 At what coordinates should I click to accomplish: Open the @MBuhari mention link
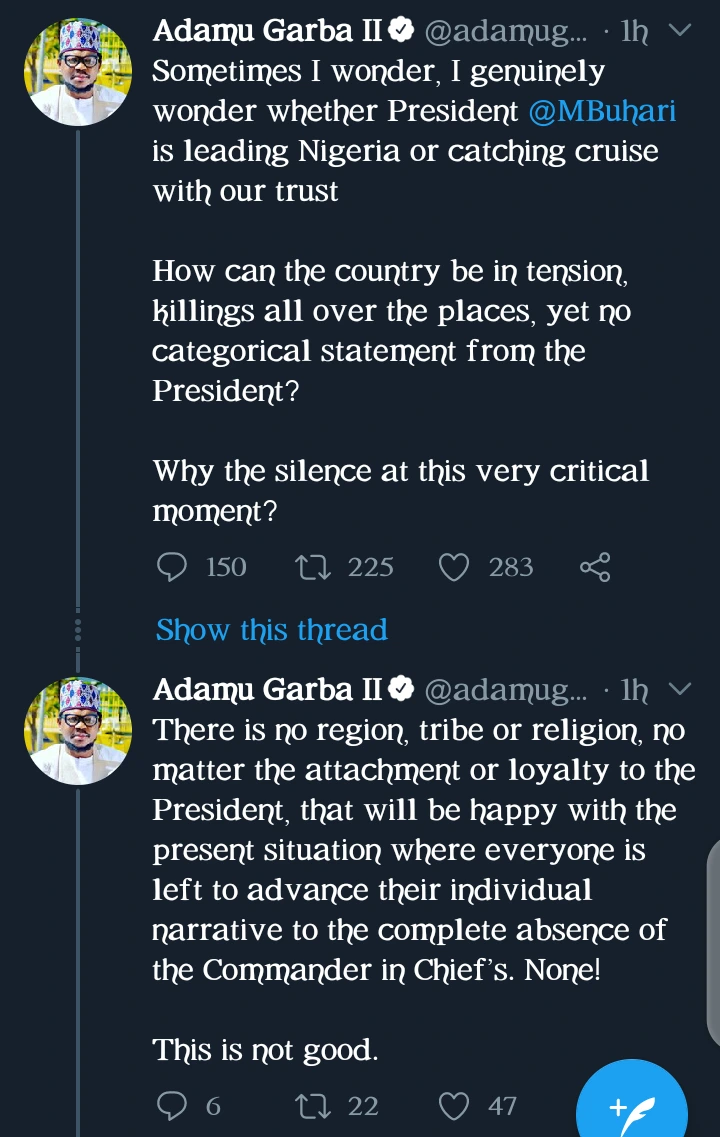coord(602,111)
